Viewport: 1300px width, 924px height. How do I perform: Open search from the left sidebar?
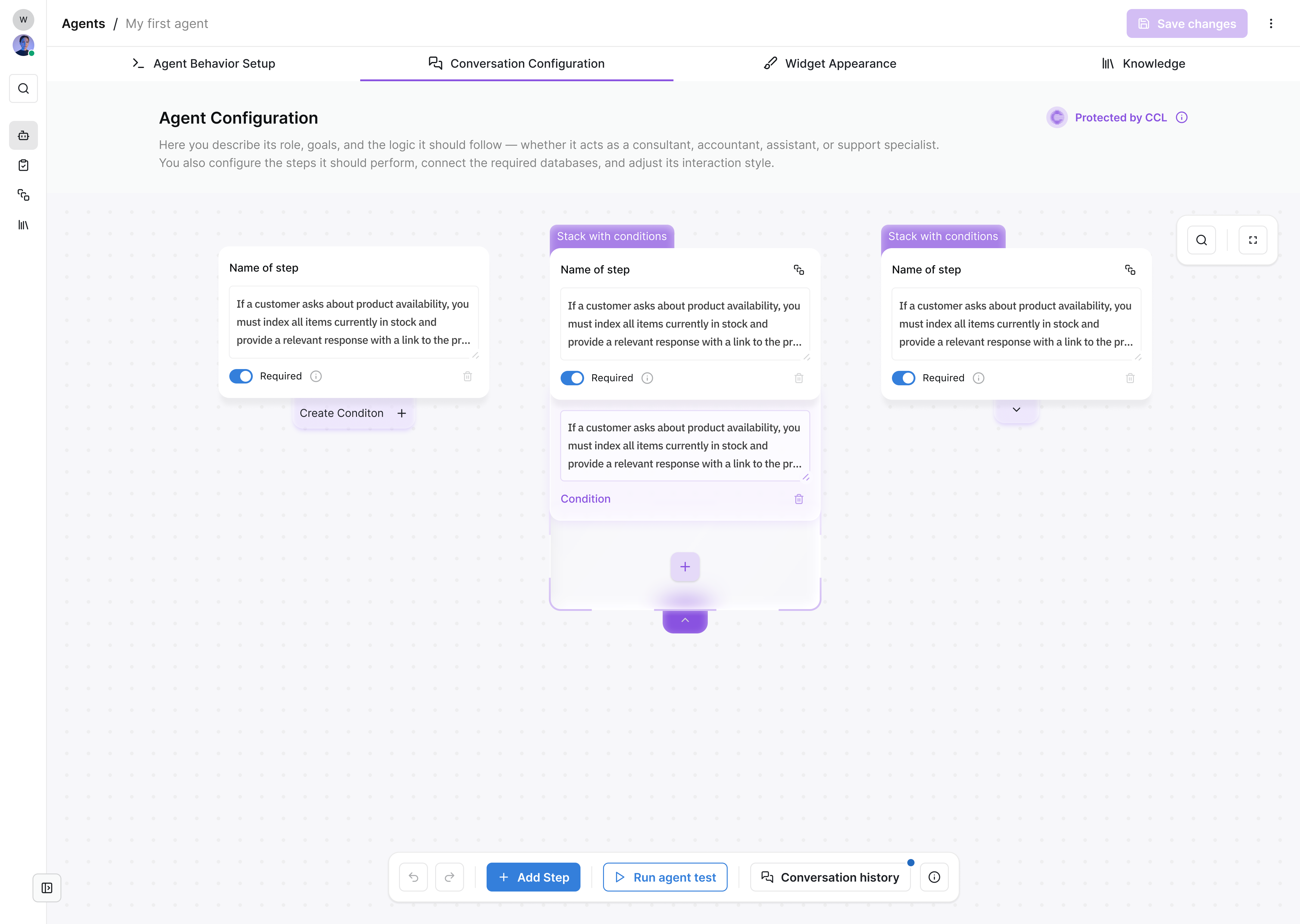[x=23, y=89]
